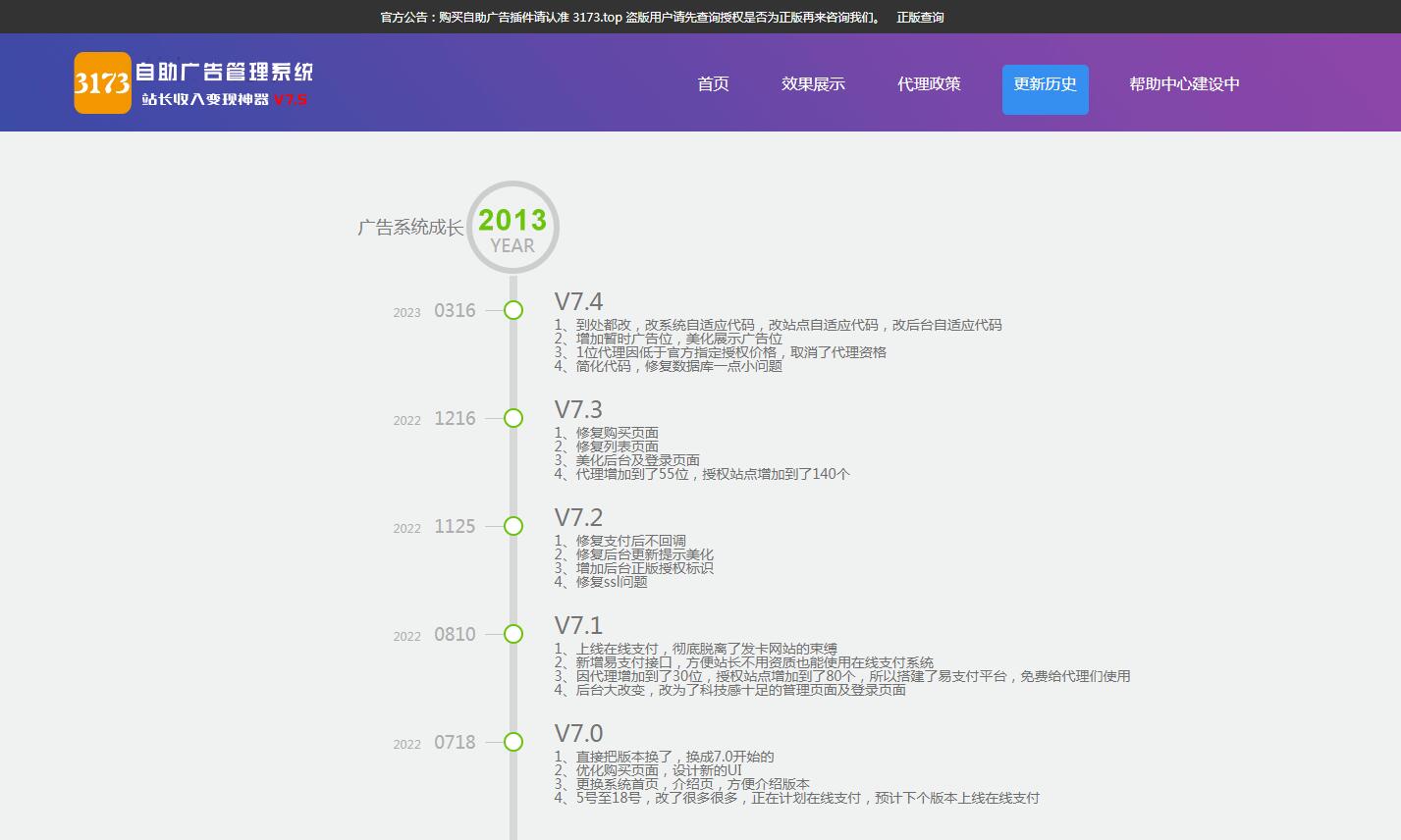Viewport: 1401px width, 840px height.
Task: Click the V7.1 version heading
Action: click(x=578, y=625)
